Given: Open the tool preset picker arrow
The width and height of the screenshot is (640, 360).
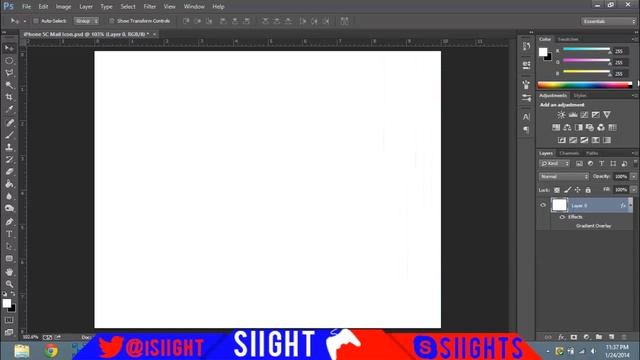Looking at the screenshot, I should point(24,21).
